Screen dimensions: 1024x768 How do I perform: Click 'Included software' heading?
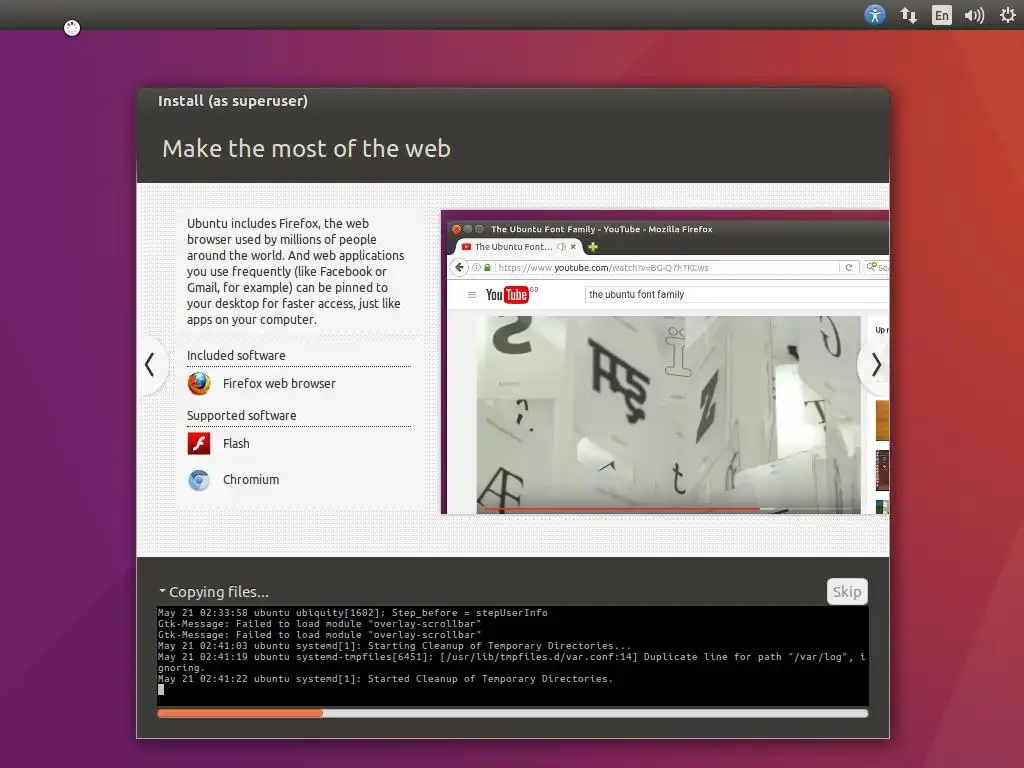pyautogui.click(x=236, y=355)
